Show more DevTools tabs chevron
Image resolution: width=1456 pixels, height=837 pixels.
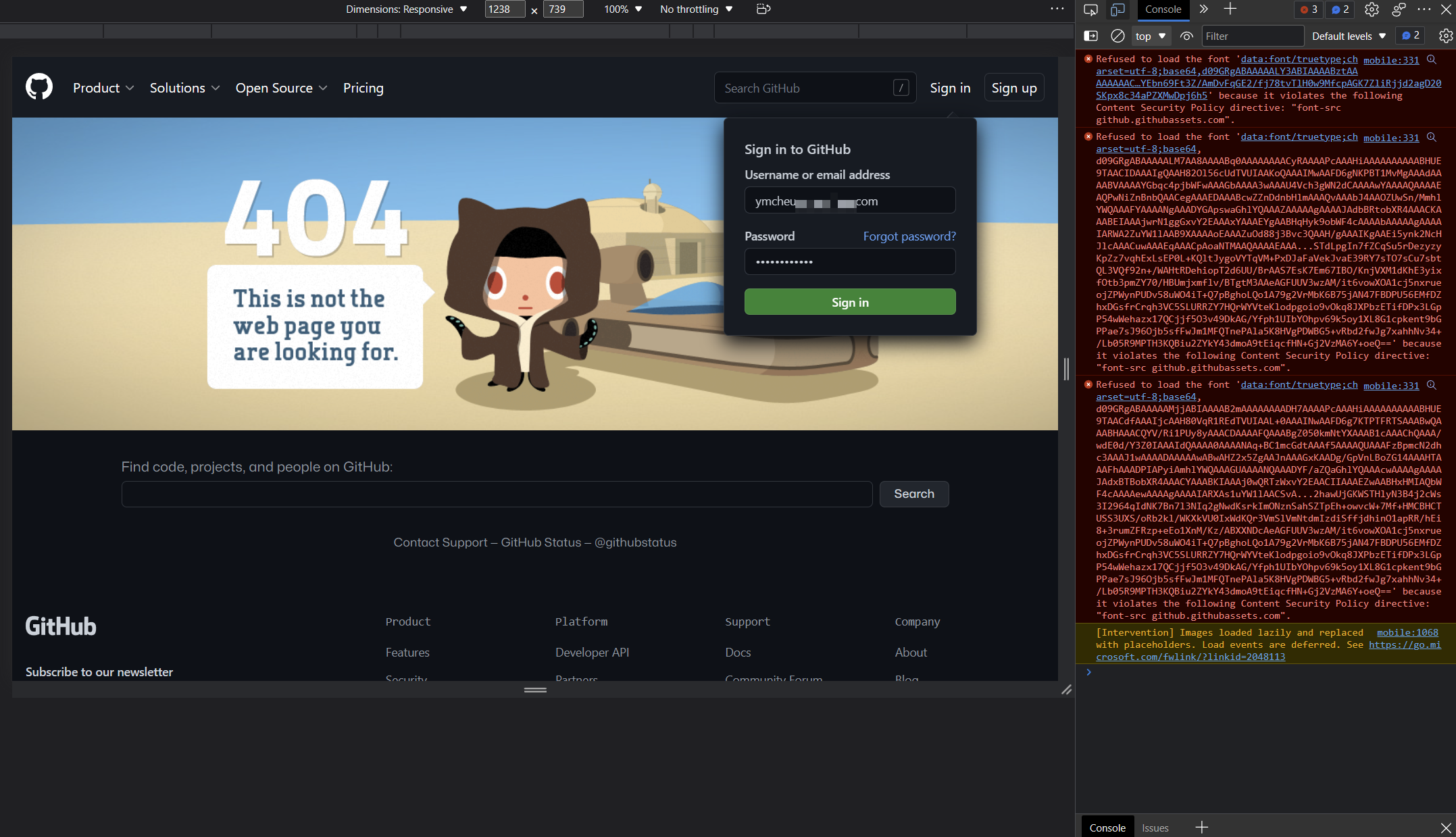1203,9
